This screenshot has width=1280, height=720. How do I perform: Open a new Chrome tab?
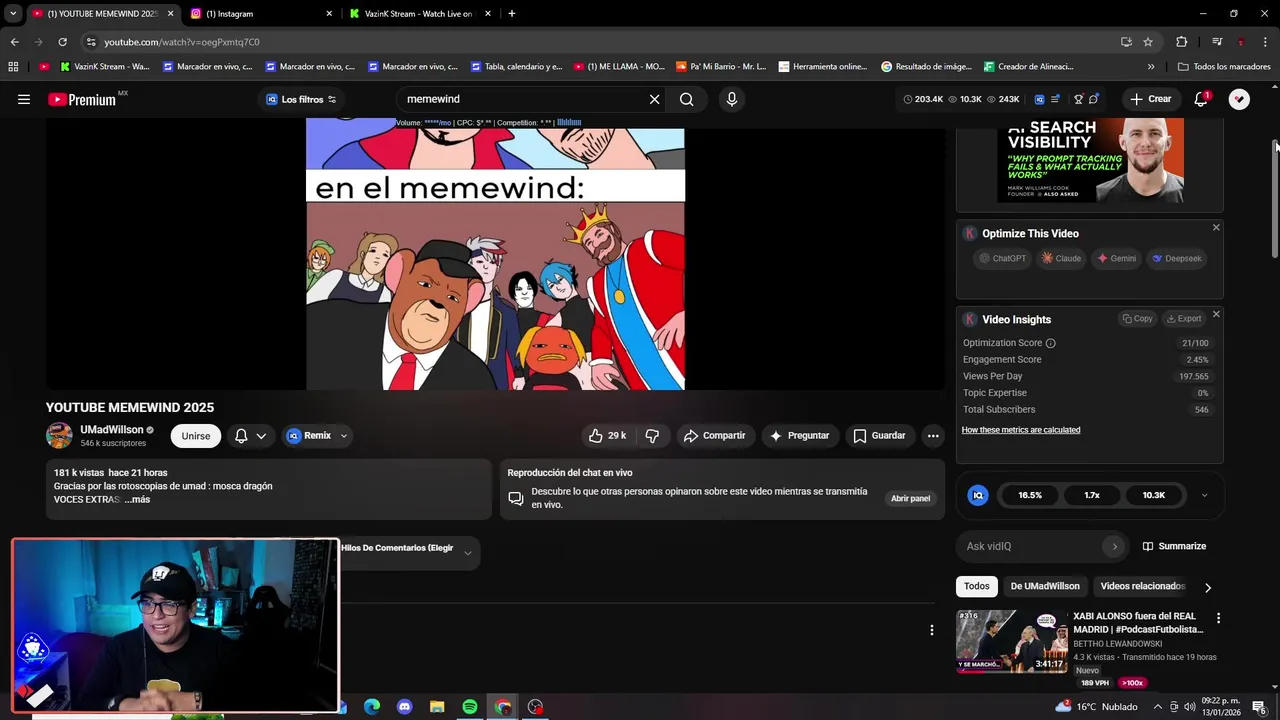[511, 14]
